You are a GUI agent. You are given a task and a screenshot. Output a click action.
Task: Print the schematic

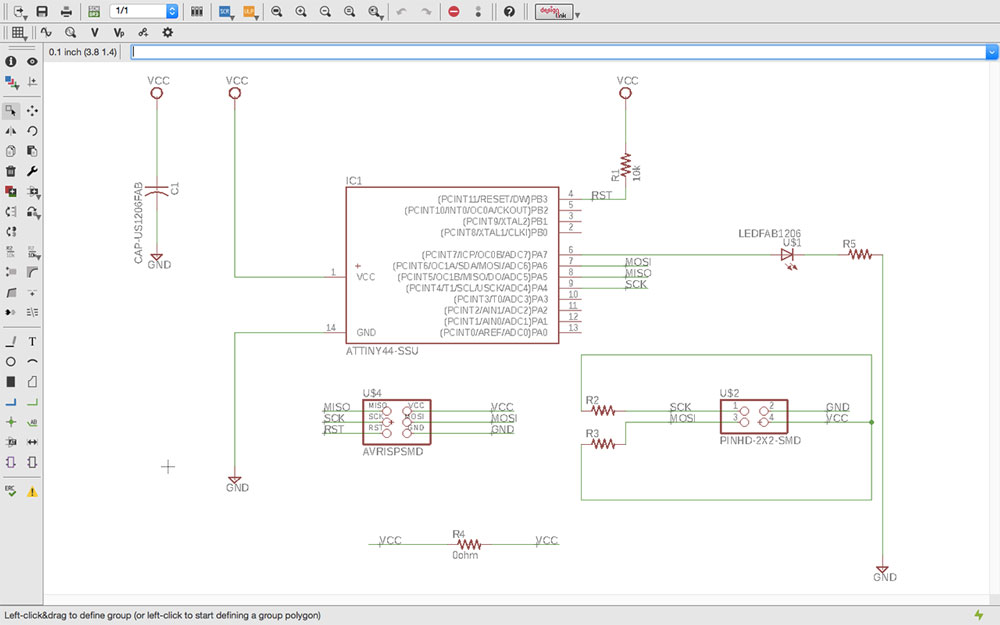click(x=66, y=11)
